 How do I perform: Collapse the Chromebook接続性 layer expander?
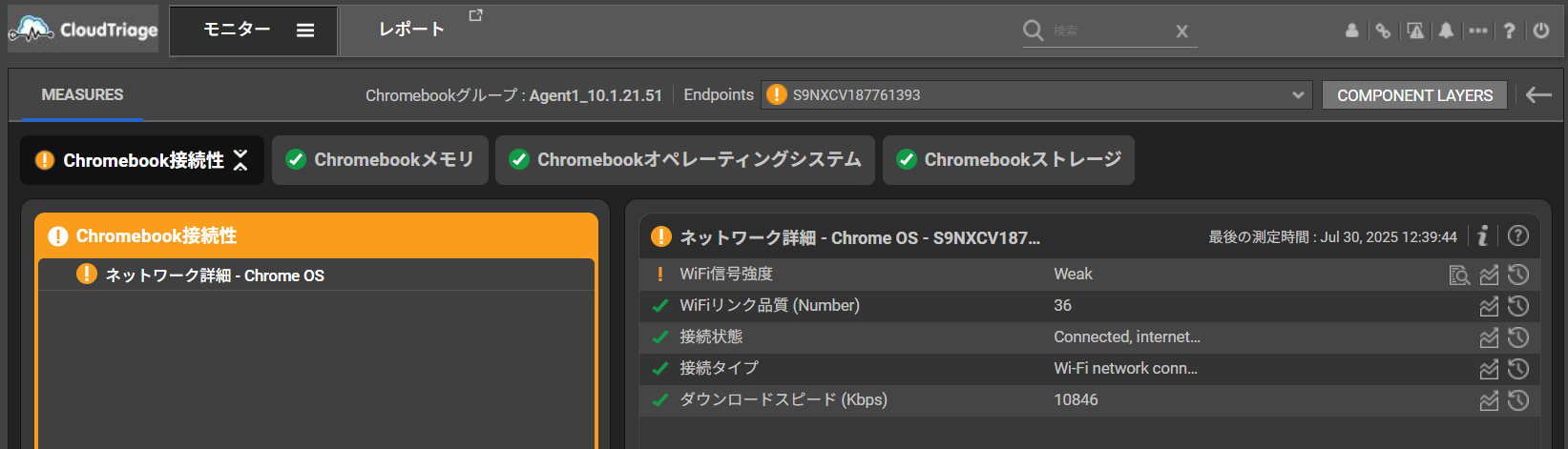point(240,160)
